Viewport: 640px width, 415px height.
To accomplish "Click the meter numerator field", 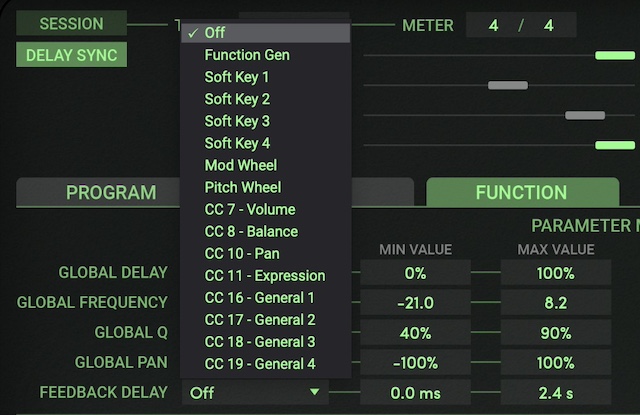I will coord(493,25).
